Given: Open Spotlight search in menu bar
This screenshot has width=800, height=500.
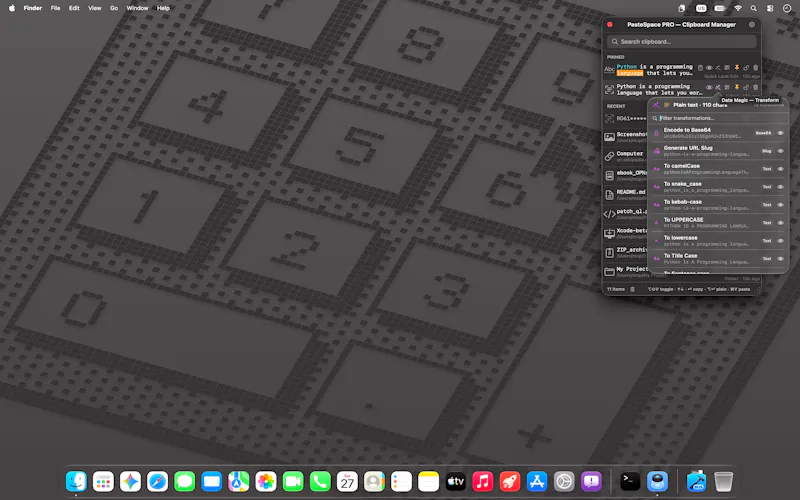Looking at the screenshot, I should click(754, 8).
